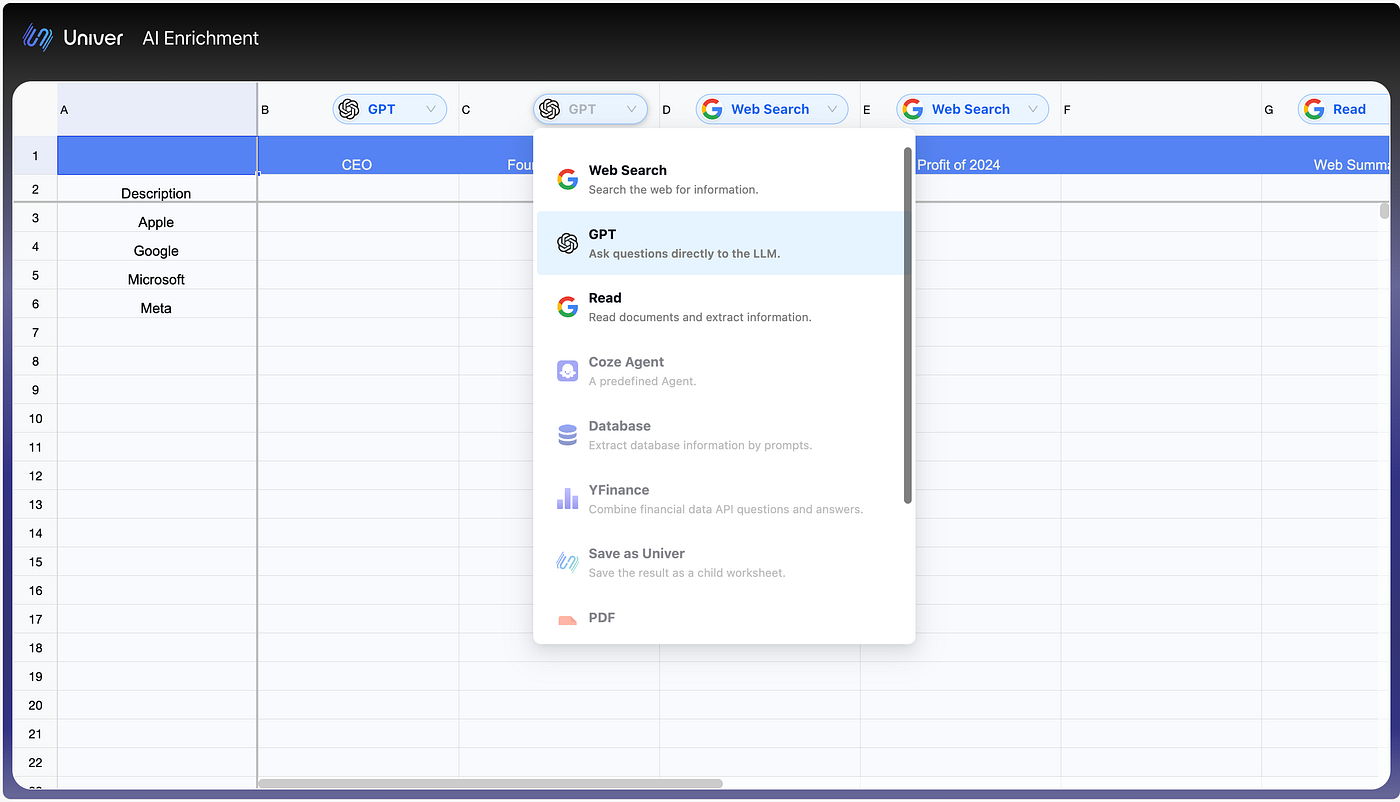Click the YFinance bar chart icon

coord(567,499)
